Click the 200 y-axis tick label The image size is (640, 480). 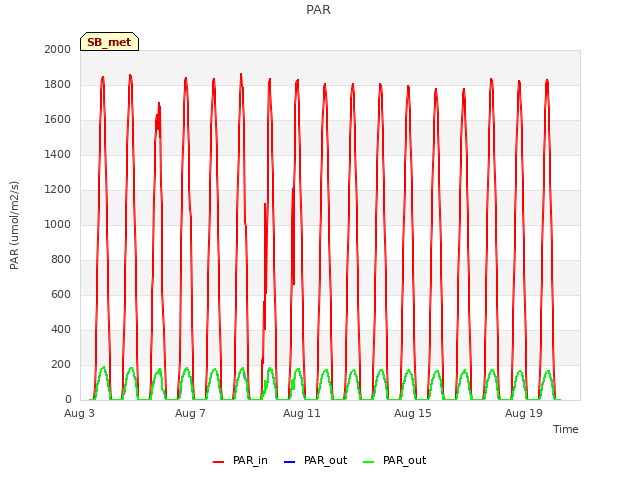point(61,364)
